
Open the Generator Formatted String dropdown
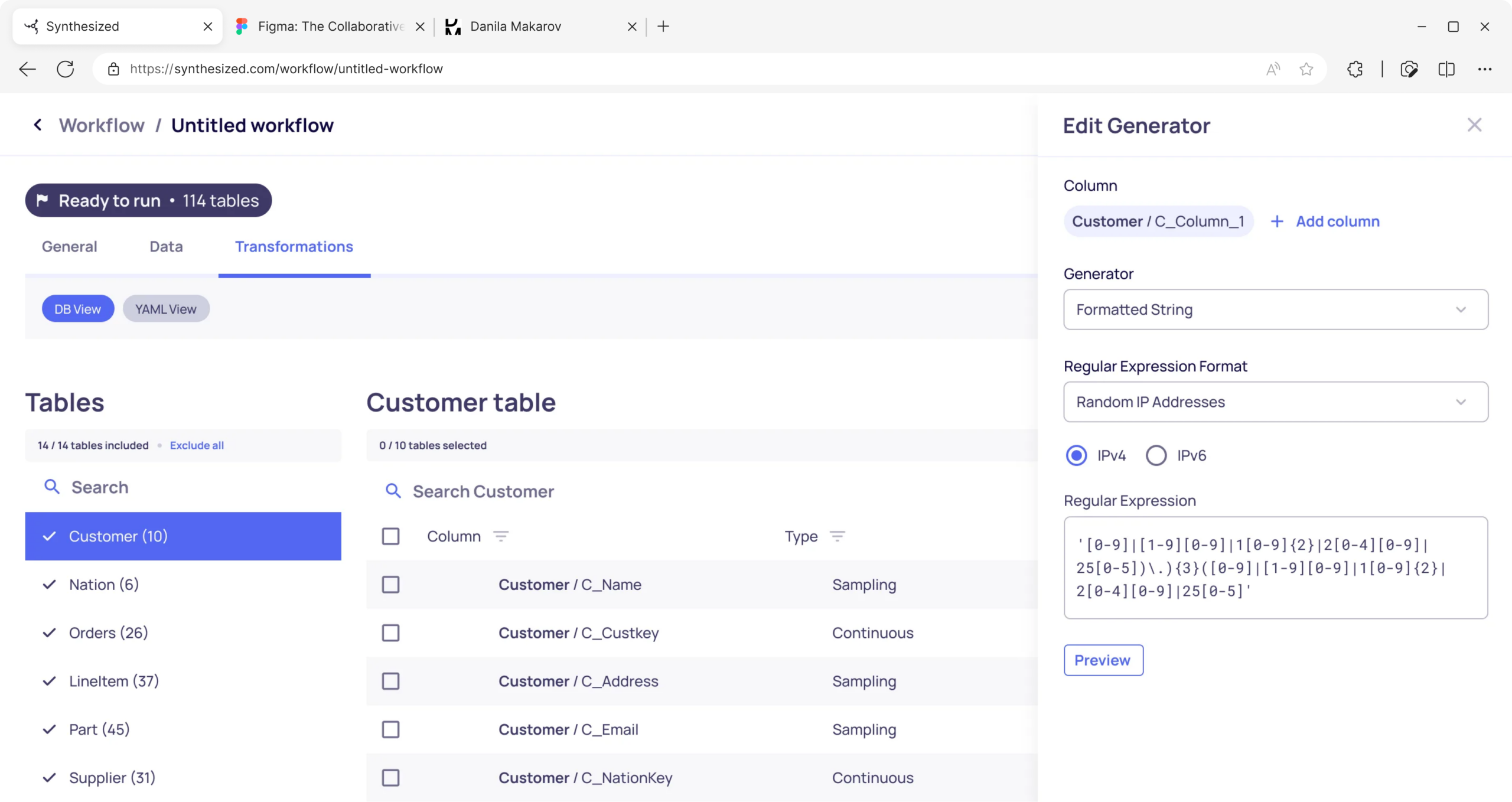pyautogui.click(x=1276, y=309)
